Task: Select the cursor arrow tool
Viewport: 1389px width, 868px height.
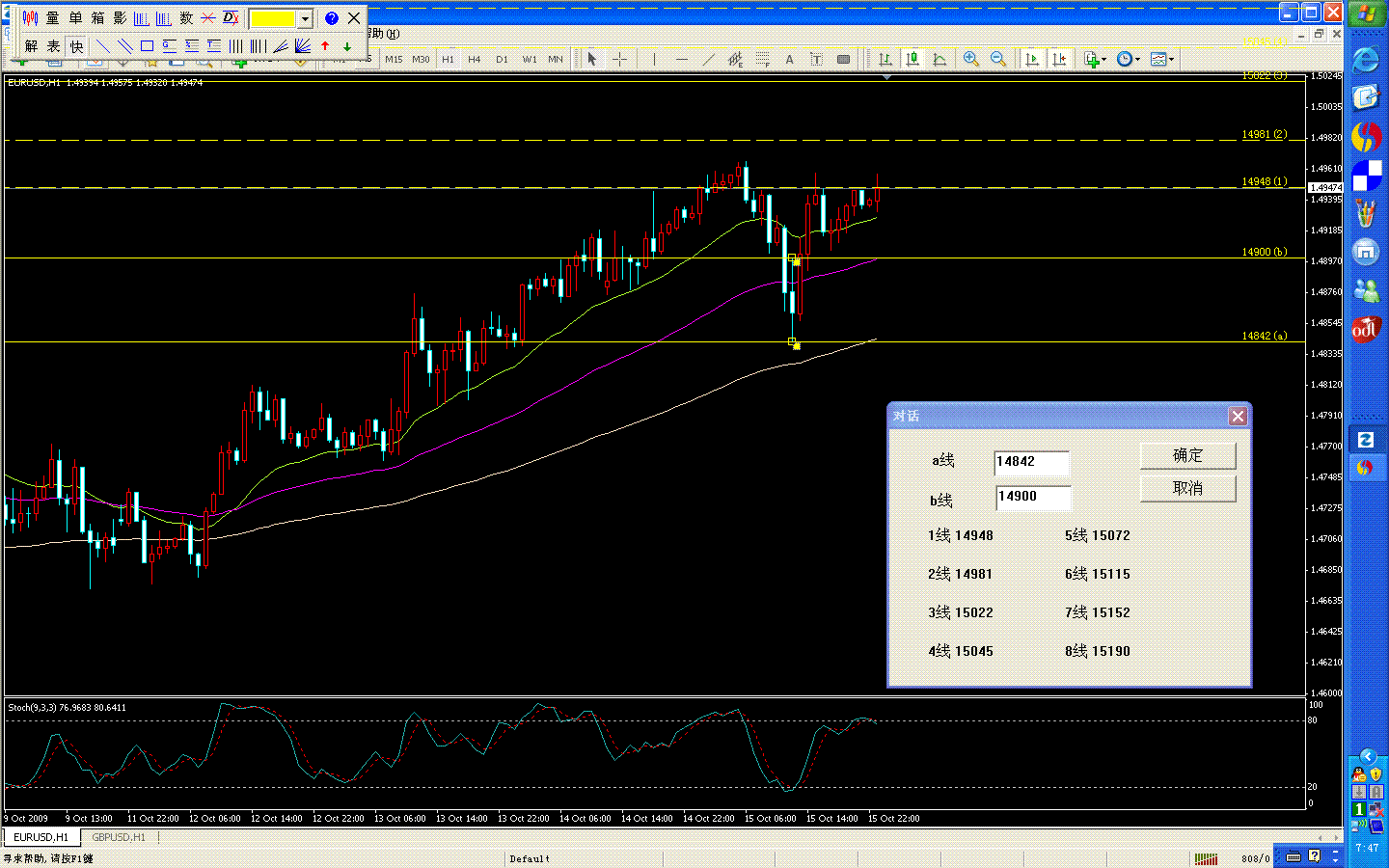Action: pyautogui.click(x=592, y=59)
